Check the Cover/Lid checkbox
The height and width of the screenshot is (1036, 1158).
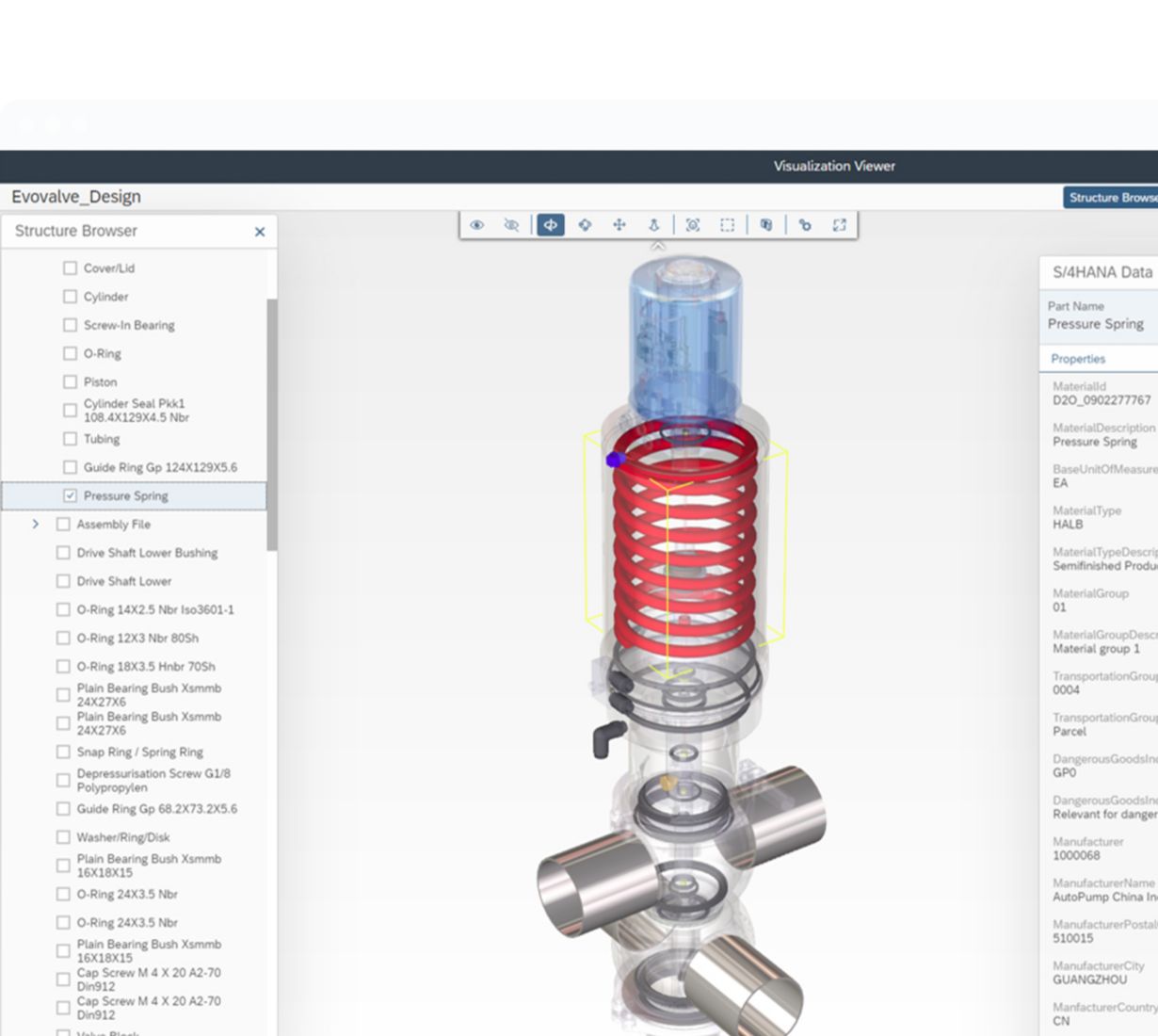pos(70,268)
